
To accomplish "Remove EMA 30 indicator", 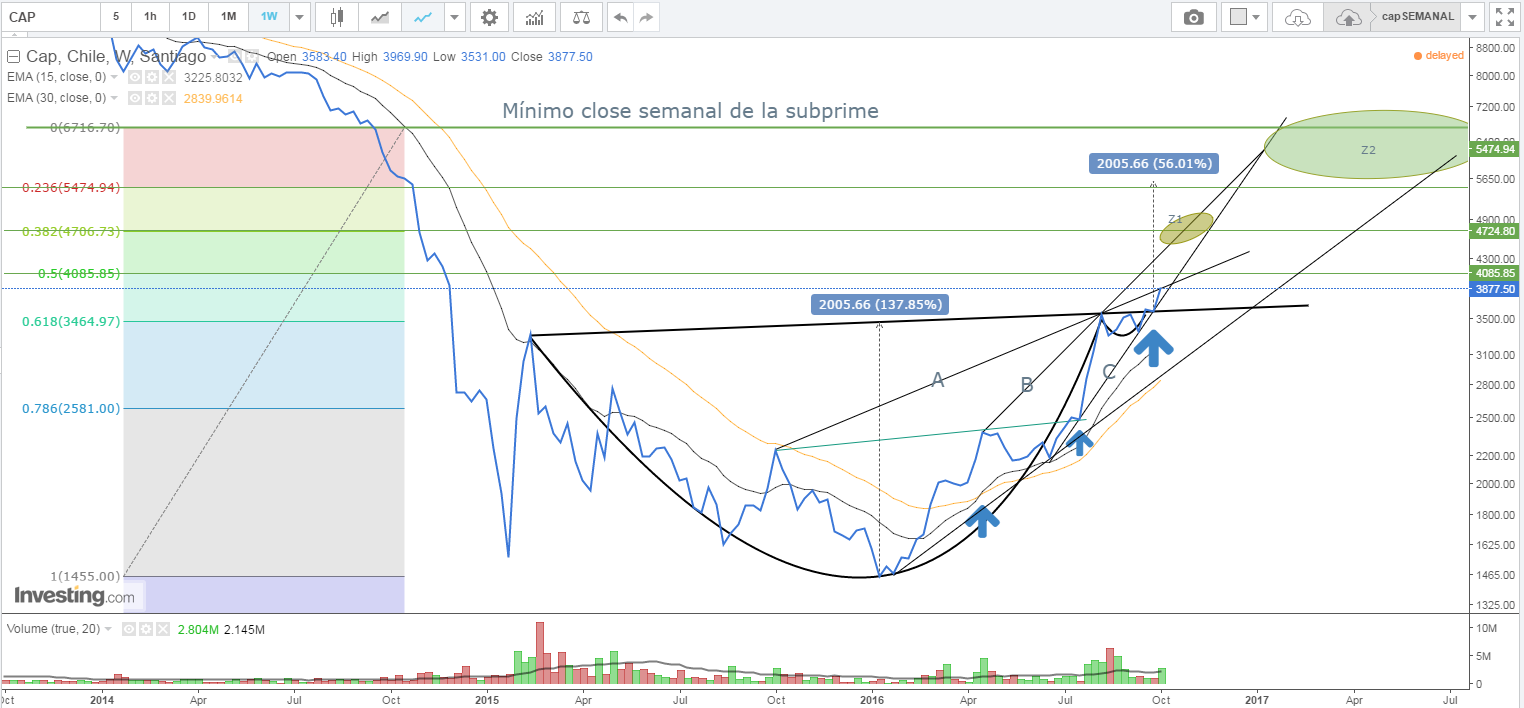I will [169, 98].
